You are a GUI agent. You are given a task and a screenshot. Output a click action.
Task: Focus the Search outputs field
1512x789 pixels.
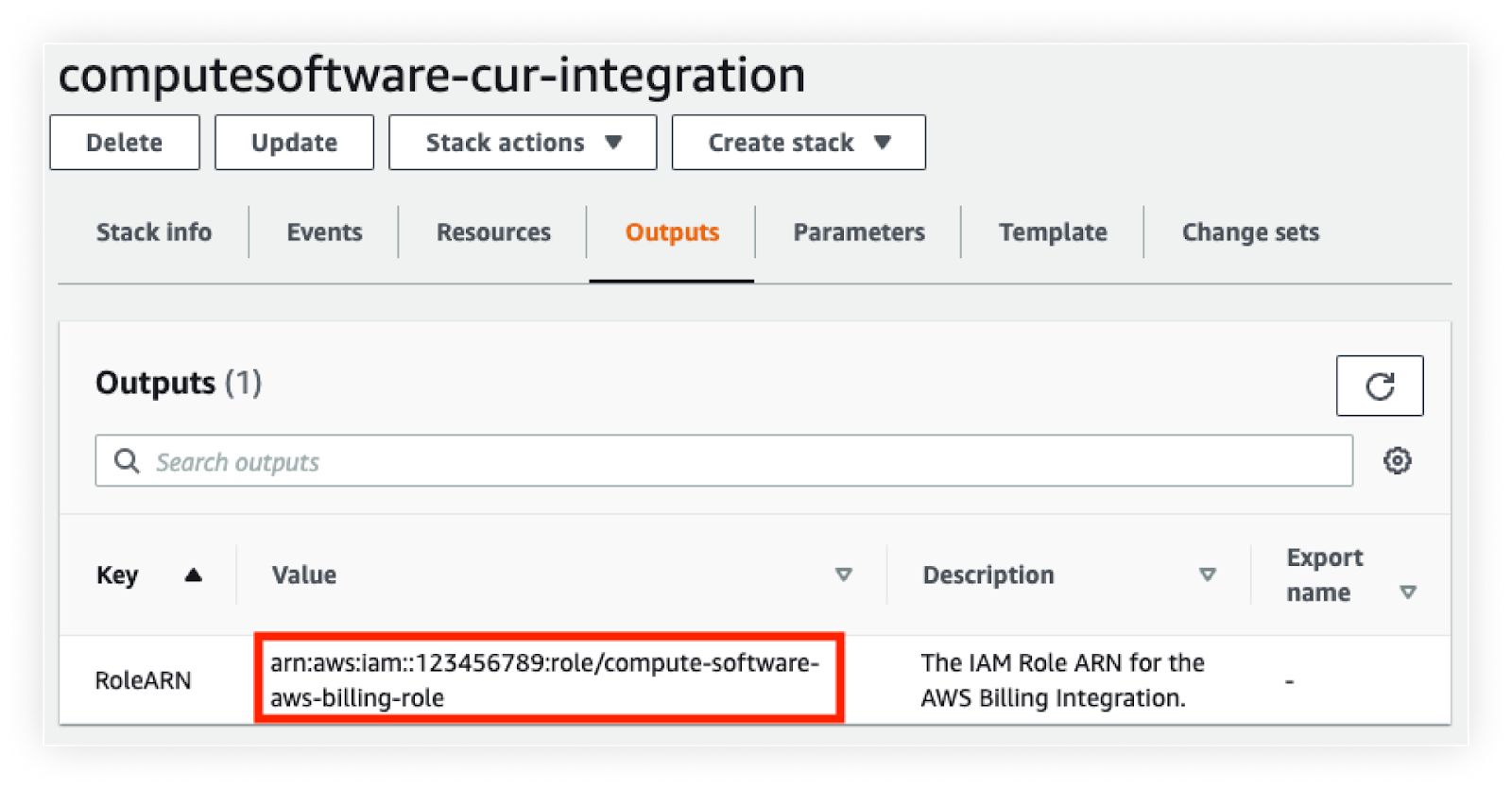click(x=724, y=461)
